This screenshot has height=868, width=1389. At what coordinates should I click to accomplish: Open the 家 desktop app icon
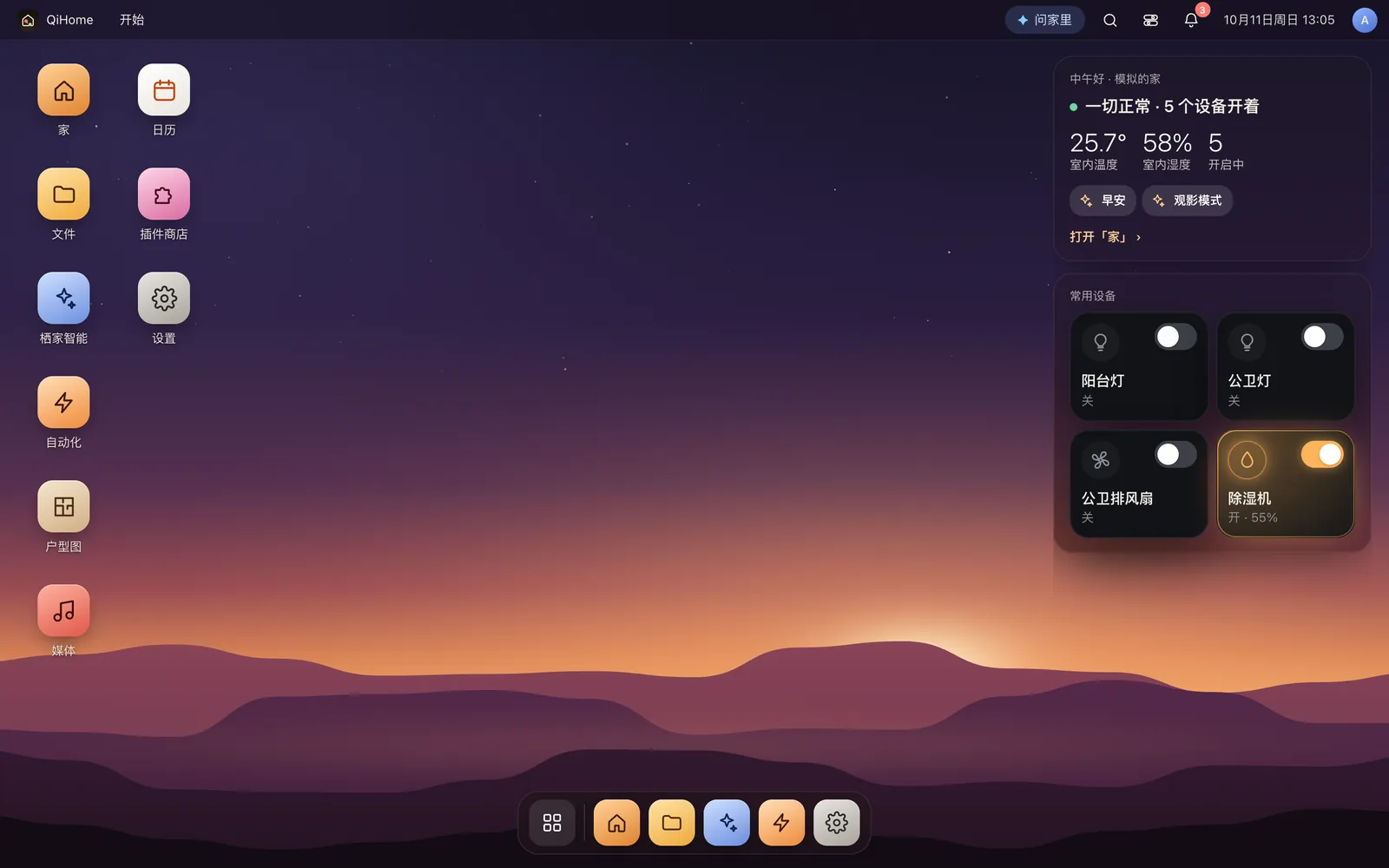63,90
